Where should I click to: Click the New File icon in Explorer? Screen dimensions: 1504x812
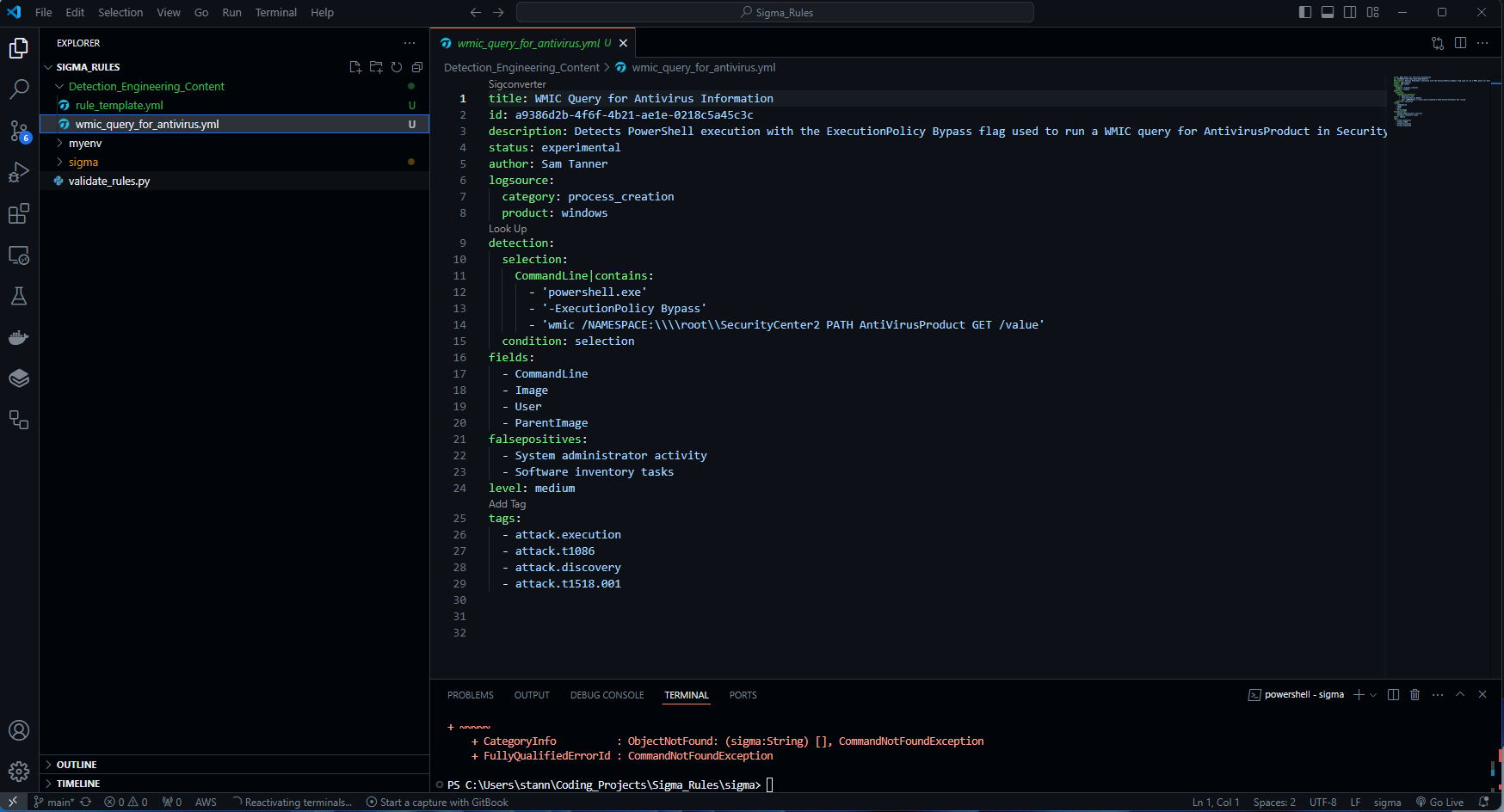pyautogui.click(x=355, y=67)
